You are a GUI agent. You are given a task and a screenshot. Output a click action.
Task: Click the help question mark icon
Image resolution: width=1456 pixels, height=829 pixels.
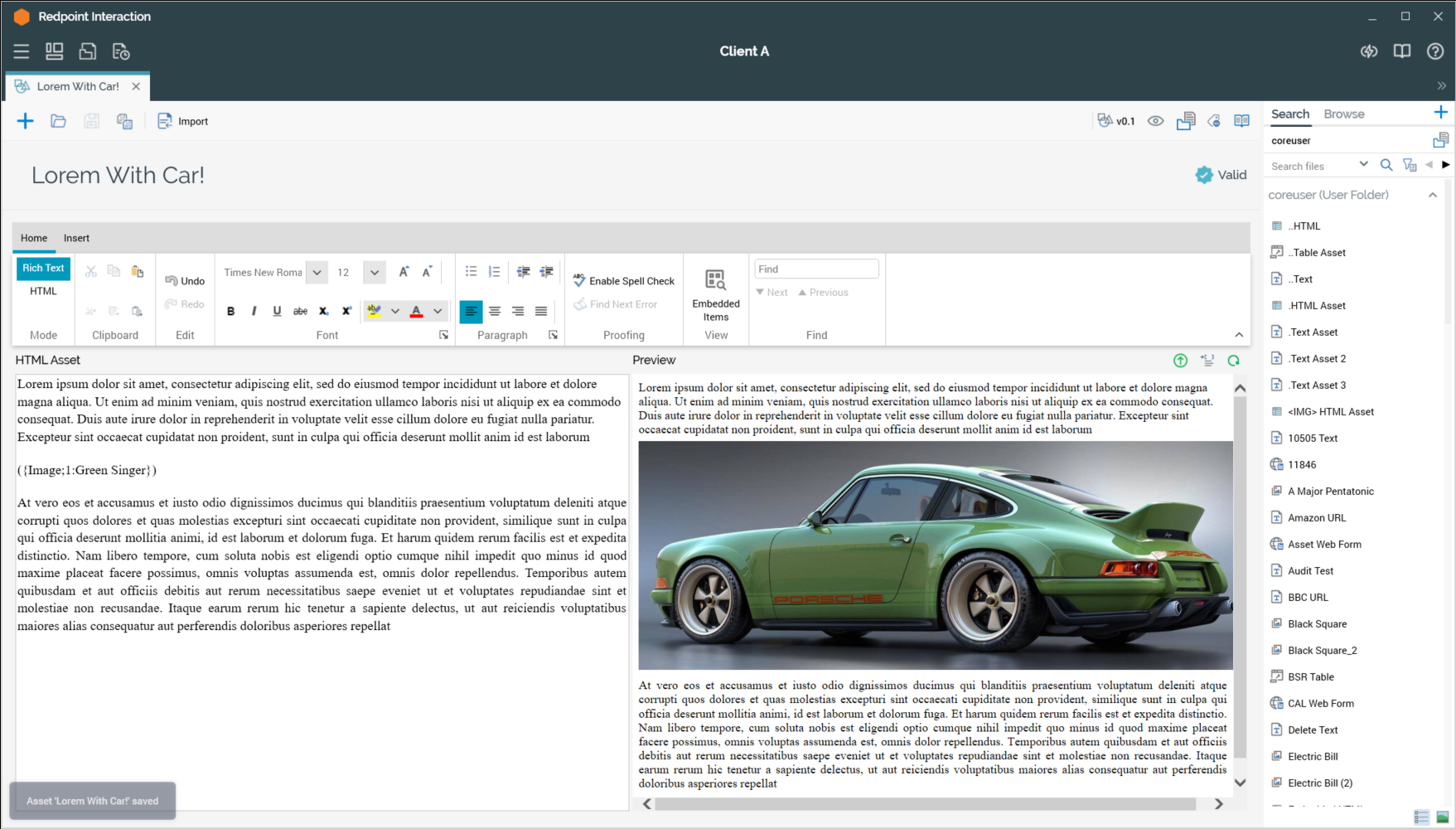click(1434, 51)
